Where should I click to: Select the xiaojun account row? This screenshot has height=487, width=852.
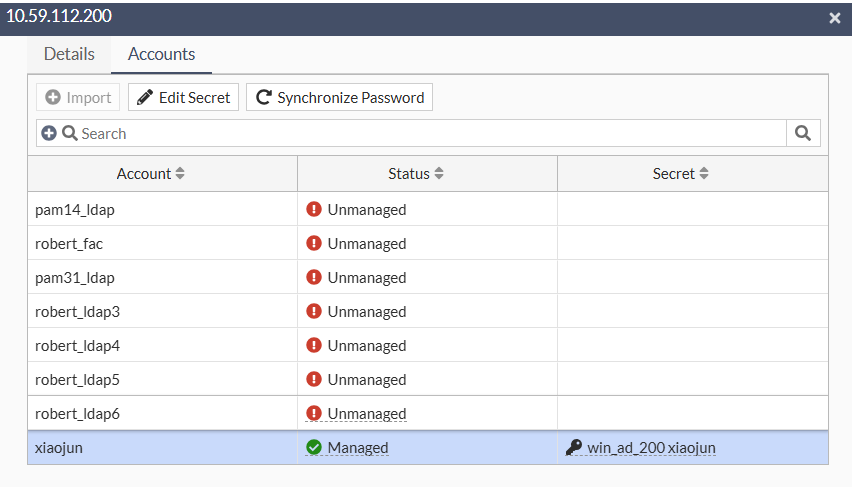coord(428,447)
